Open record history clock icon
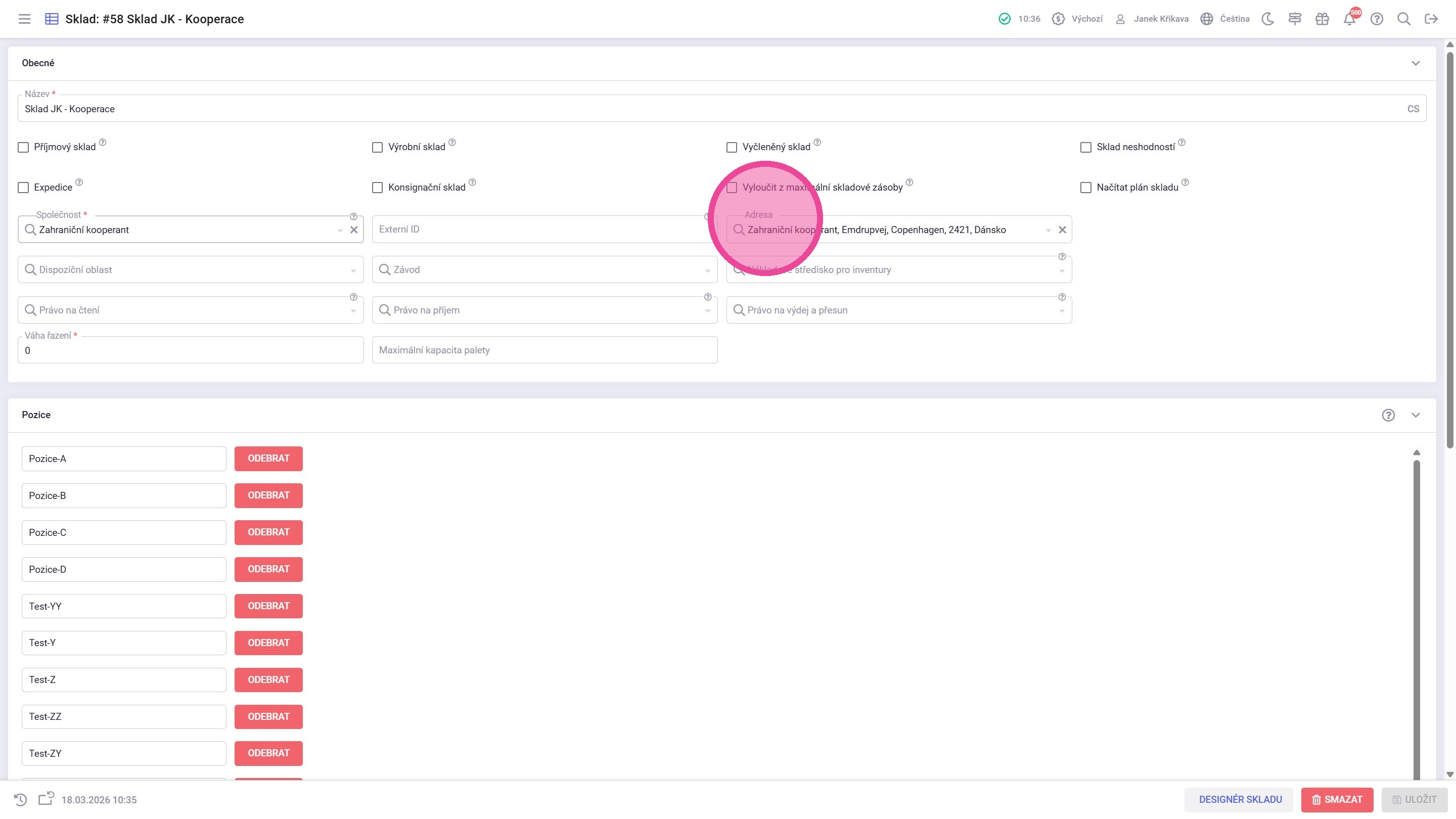The width and height of the screenshot is (1456, 819). coord(20,799)
